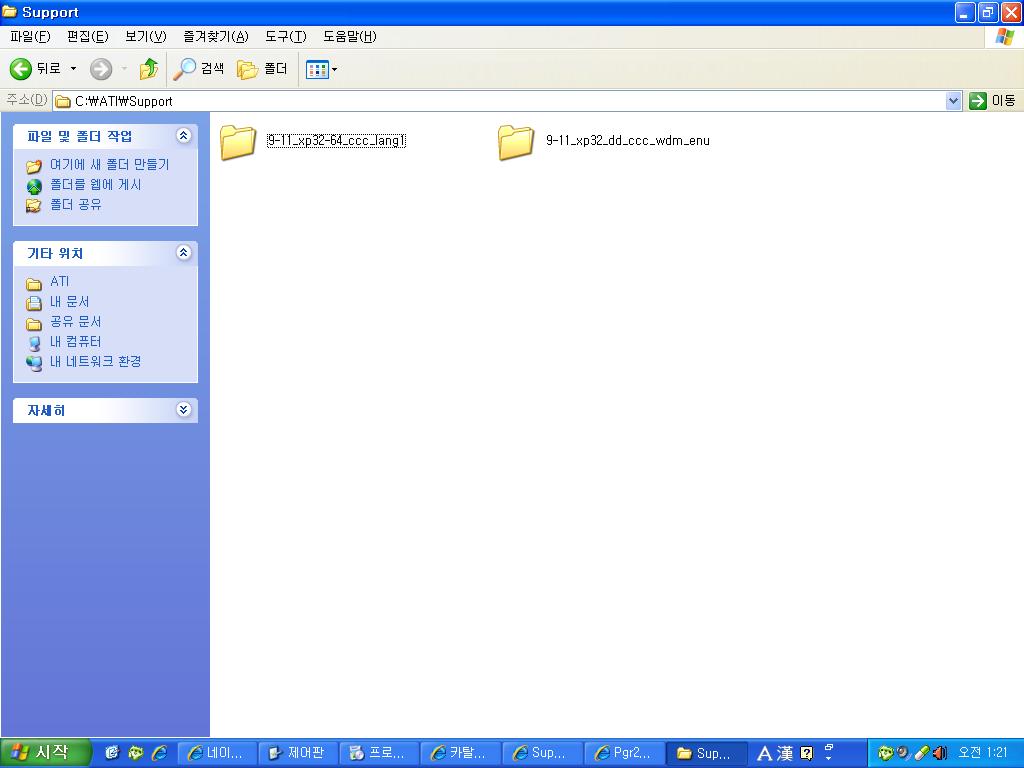Open the 카탈... taskbar window

[x=460, y=753]
